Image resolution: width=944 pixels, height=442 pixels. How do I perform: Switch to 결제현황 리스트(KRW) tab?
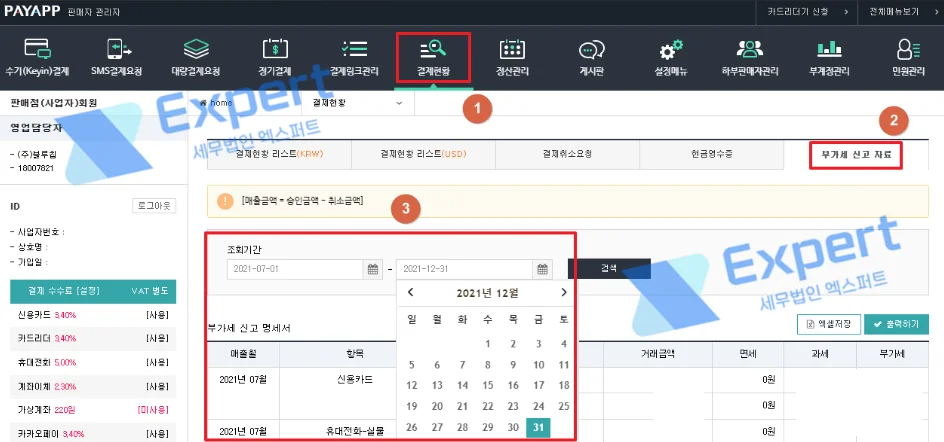tap(279, 154)
